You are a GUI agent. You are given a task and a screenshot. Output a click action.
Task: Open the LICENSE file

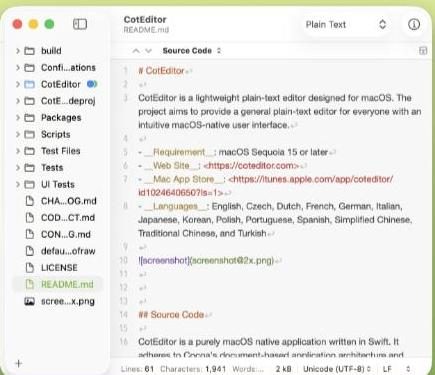59,267
